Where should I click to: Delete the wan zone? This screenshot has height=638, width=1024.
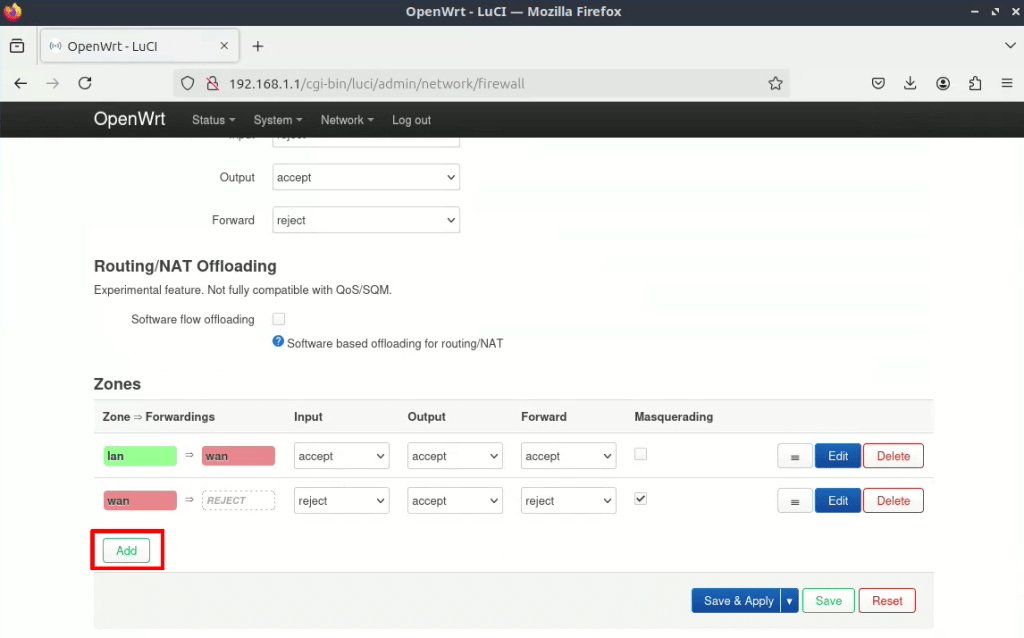[893, 501]
